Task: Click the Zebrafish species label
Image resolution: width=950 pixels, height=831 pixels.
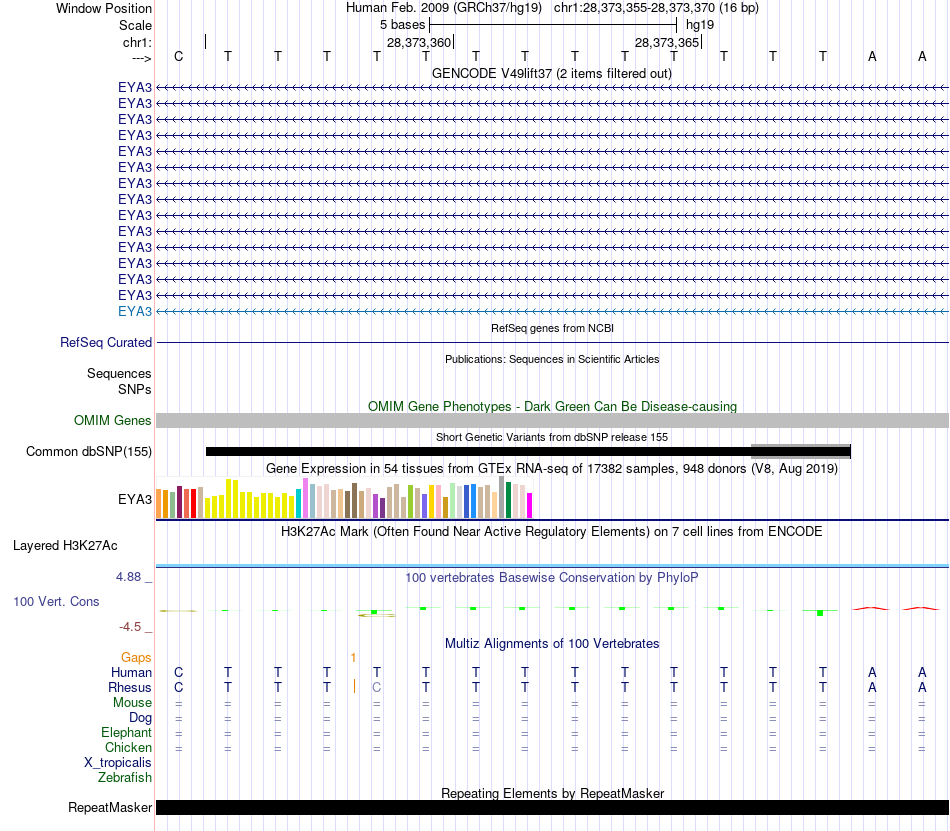Action: point(125,777)
